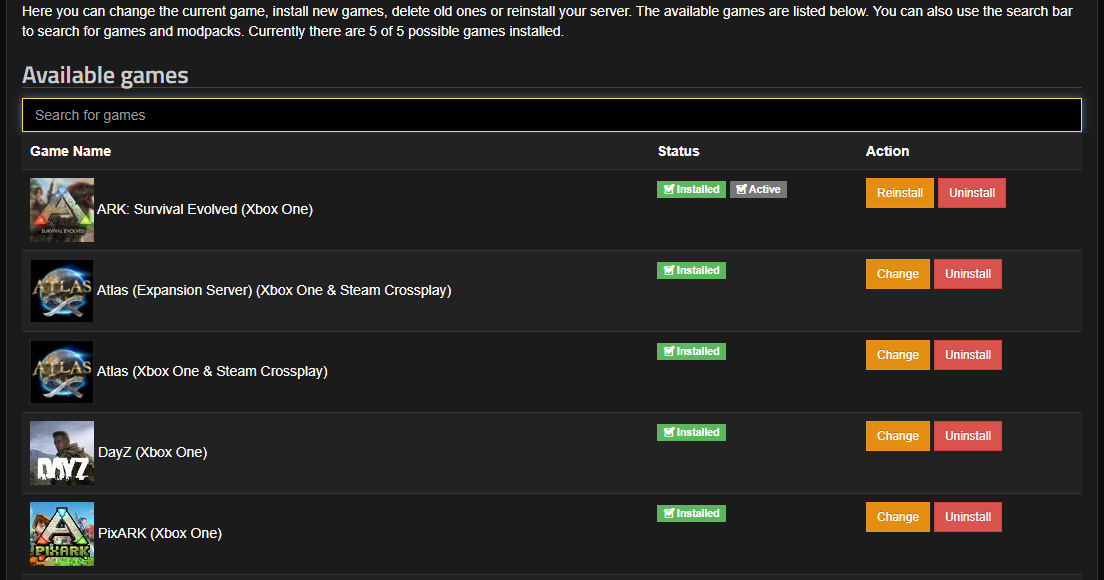Click the PixARK game thumbnail
1104x580 pixels.
click(x=62, y=534)
